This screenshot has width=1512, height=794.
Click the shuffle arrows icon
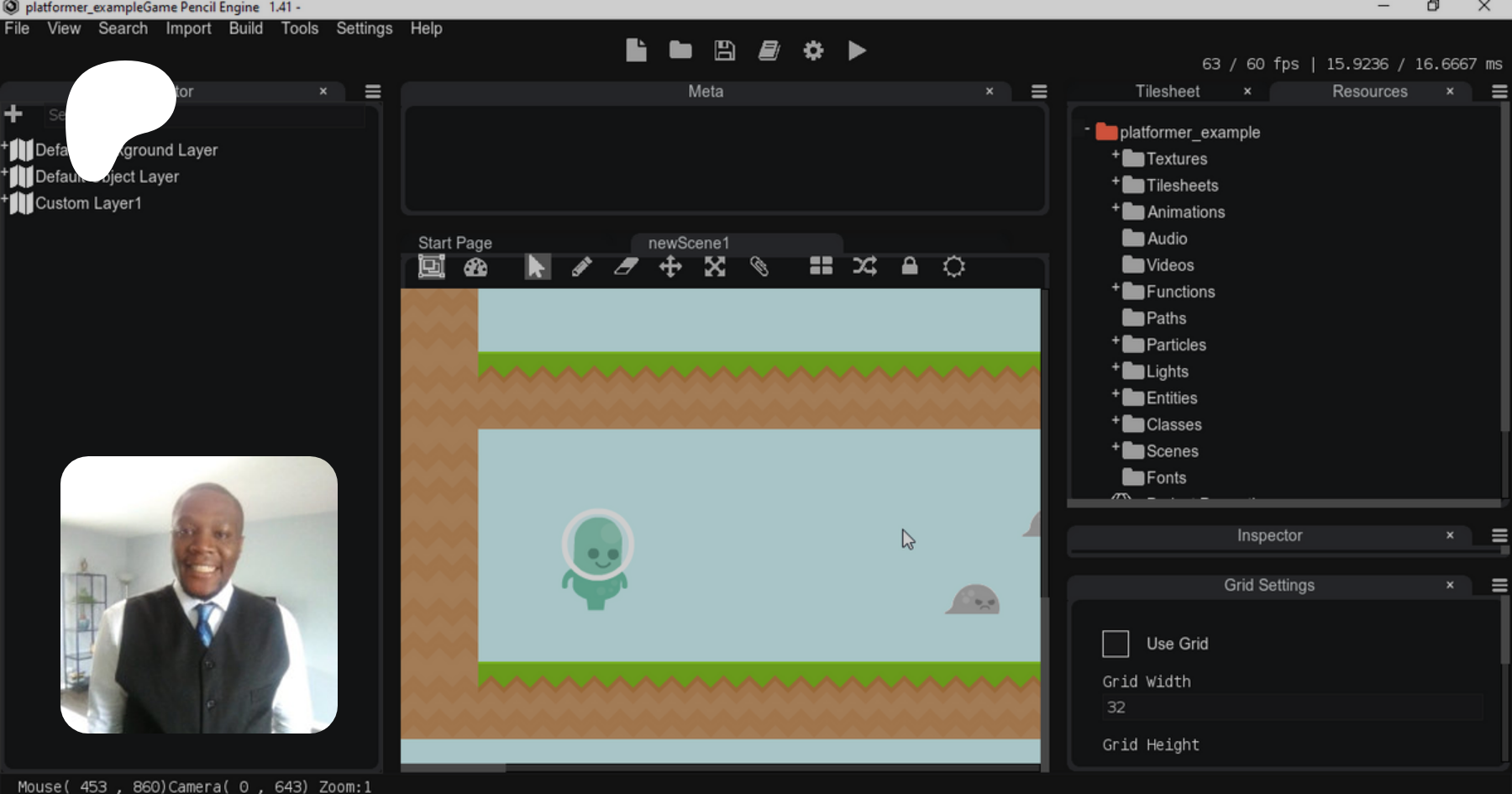point(865,267)
